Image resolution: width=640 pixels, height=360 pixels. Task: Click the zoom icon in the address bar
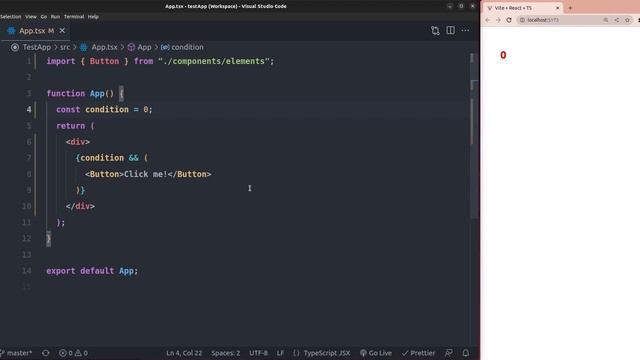pyautogui.click(x=606, y=20)
